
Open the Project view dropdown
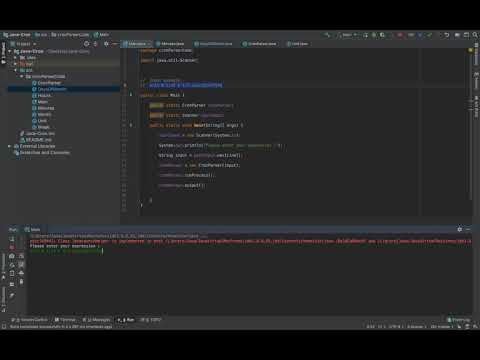pos(23,44)
